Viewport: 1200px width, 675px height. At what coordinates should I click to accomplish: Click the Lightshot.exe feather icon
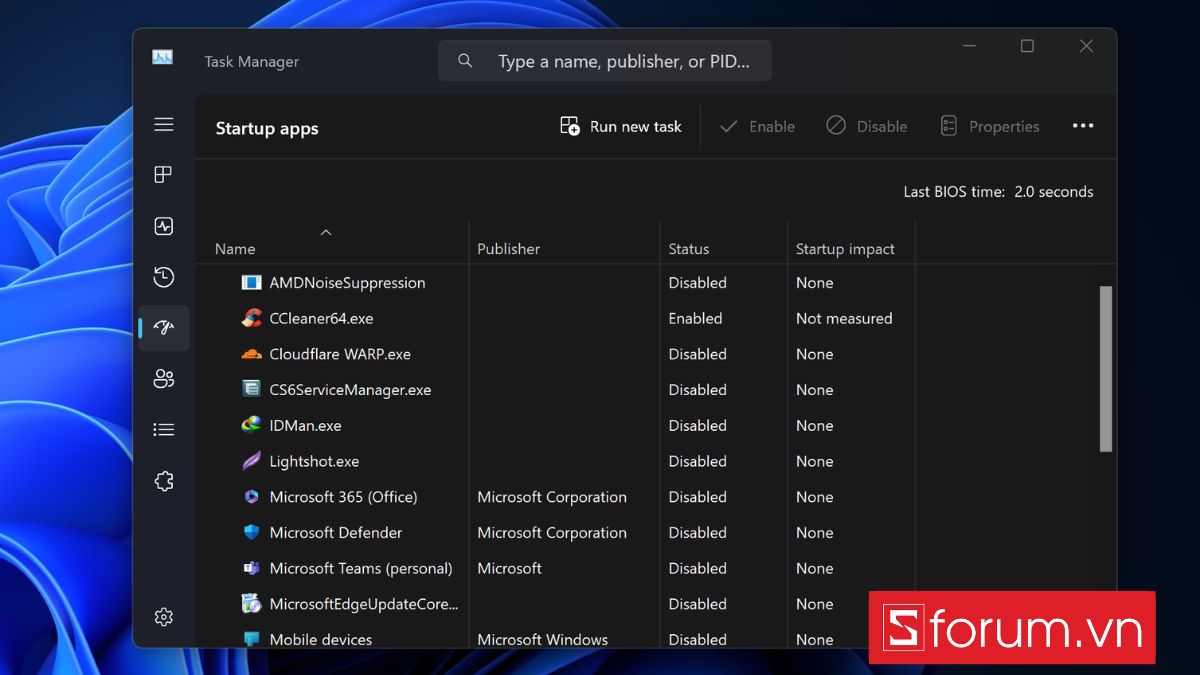pos(252,461)
